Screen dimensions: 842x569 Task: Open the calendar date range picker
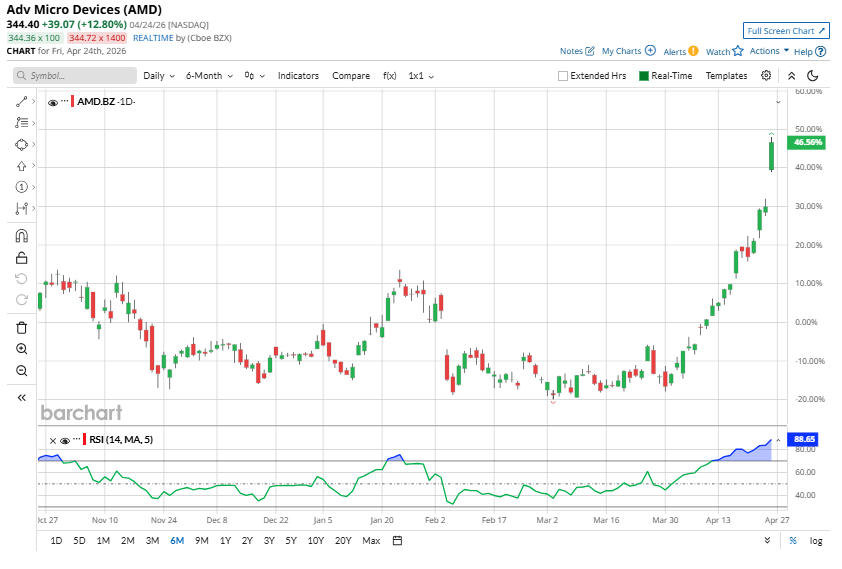[x=397, y=541]
